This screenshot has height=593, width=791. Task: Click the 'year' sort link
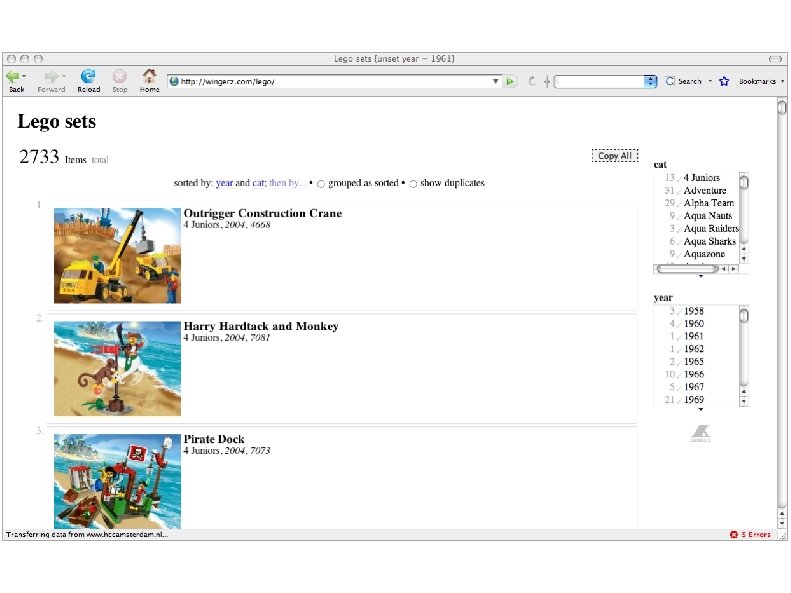tap(224, 183)
